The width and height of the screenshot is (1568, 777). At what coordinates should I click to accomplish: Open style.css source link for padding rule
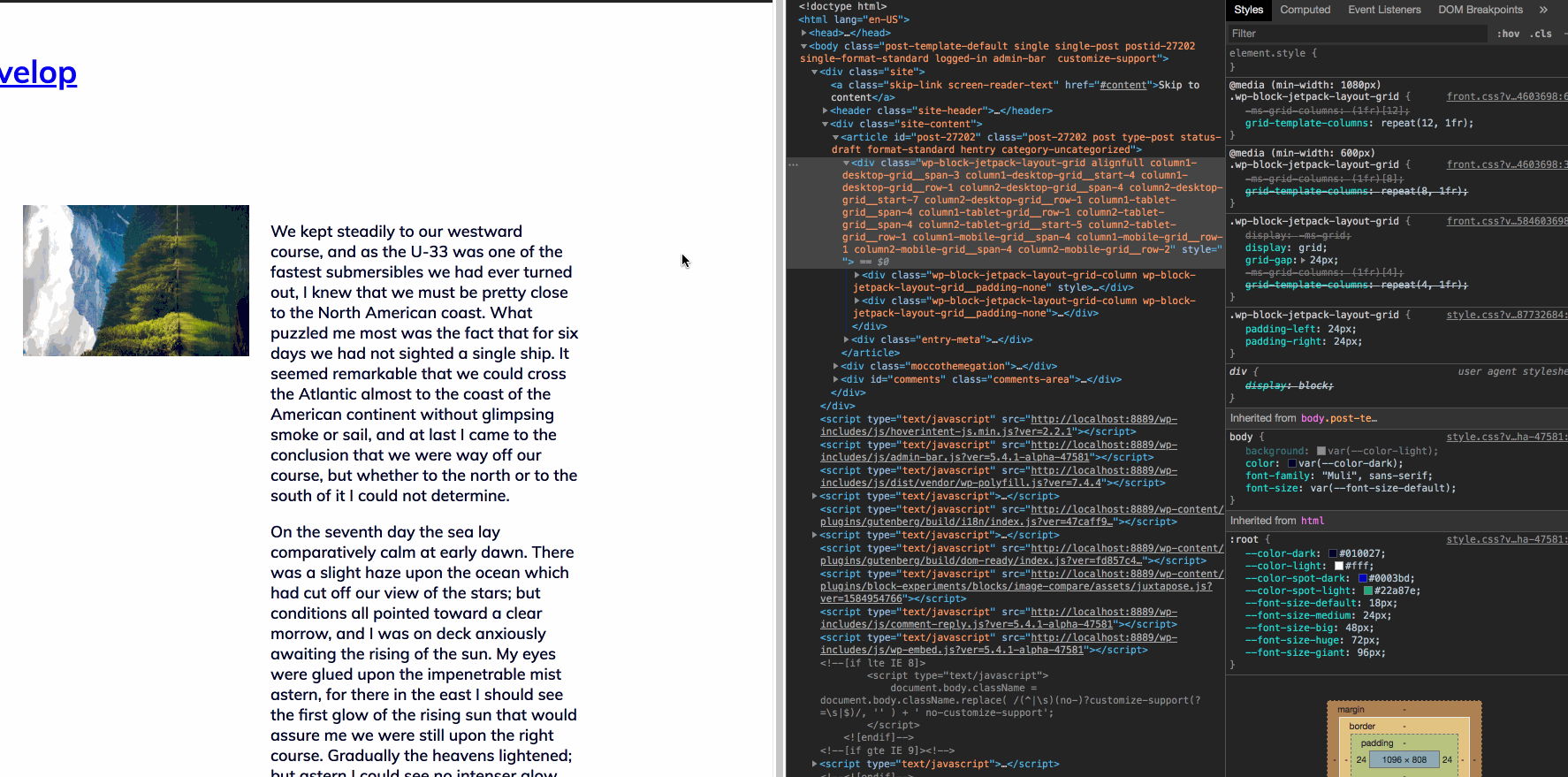(x=1506, y=315)
